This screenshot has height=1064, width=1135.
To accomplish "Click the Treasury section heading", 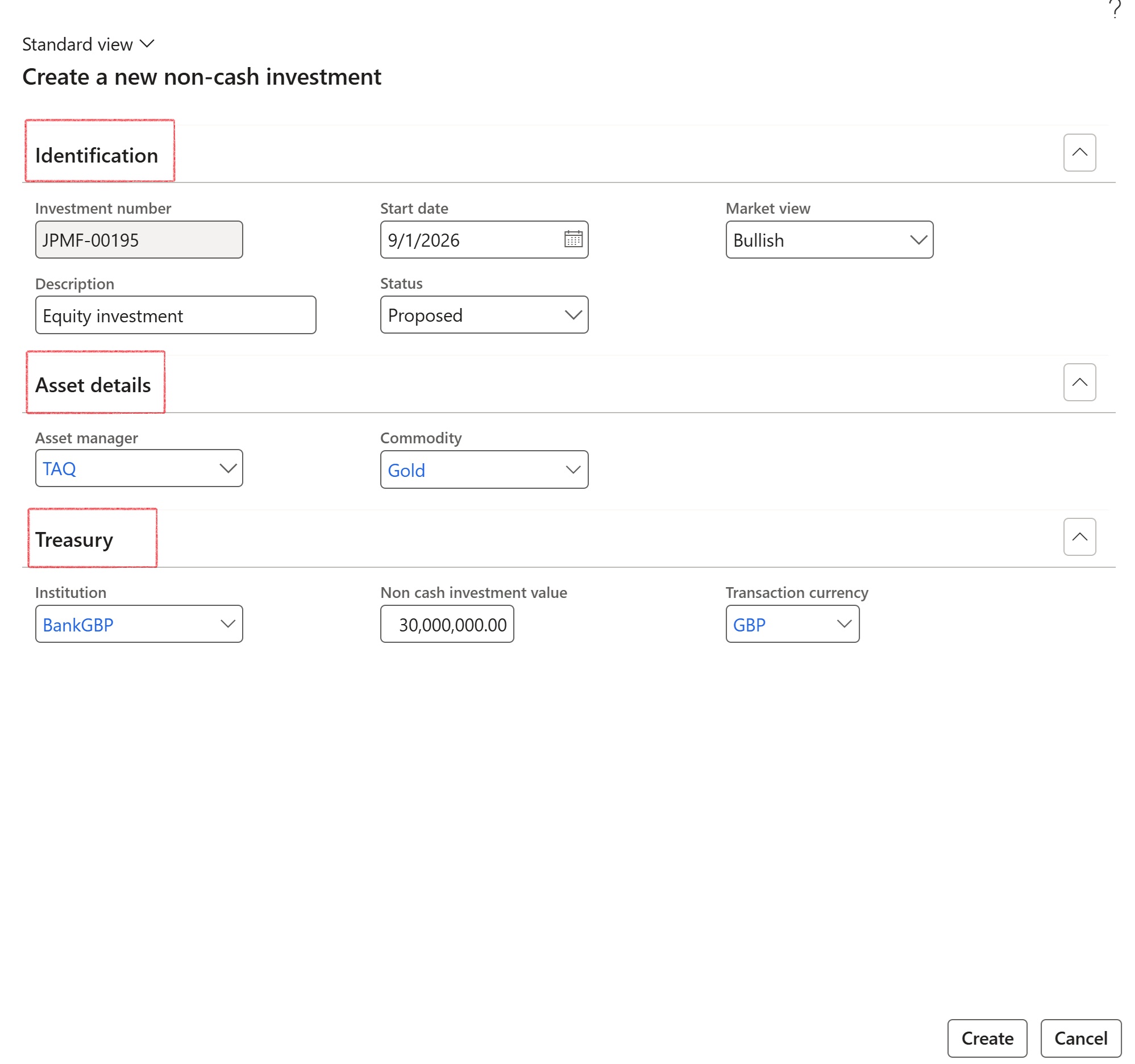I will coord(74,540).
